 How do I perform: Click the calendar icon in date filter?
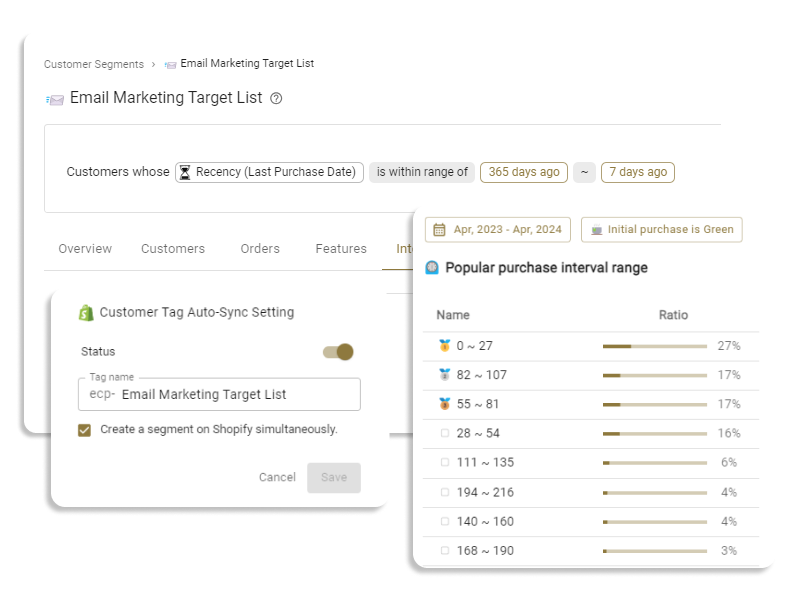click(438, 229)
